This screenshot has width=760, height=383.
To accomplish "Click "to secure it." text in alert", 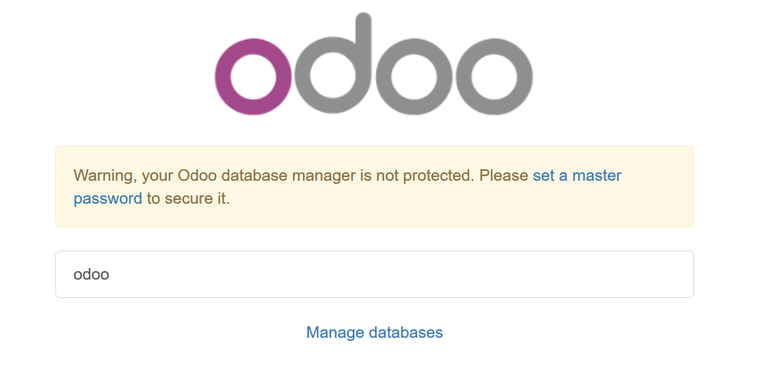I will pyautogui.click(x=188, y=198).
